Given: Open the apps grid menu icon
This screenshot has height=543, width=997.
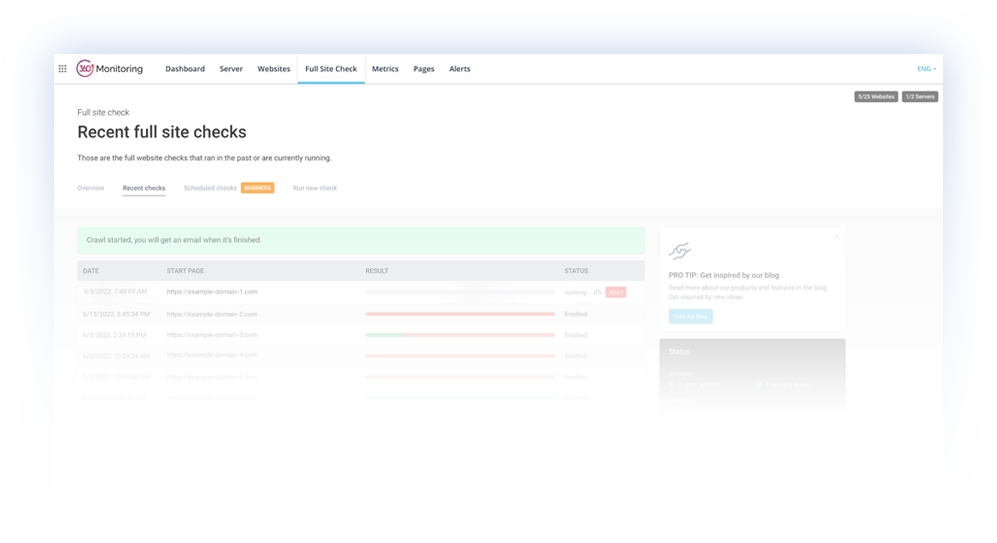Looking at the screenshot, I should click(63, 69).
